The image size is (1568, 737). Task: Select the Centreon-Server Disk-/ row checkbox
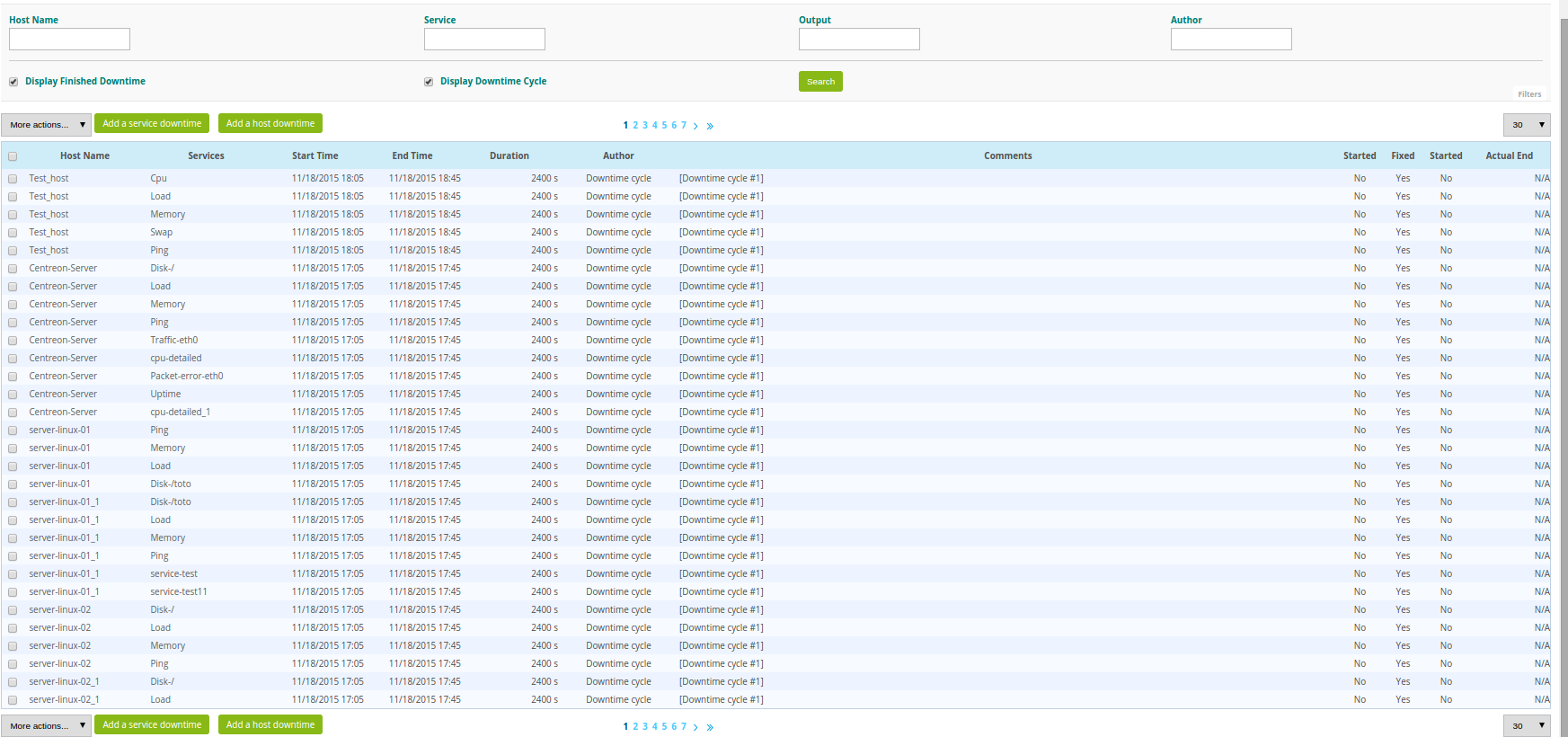click(13, 269)
